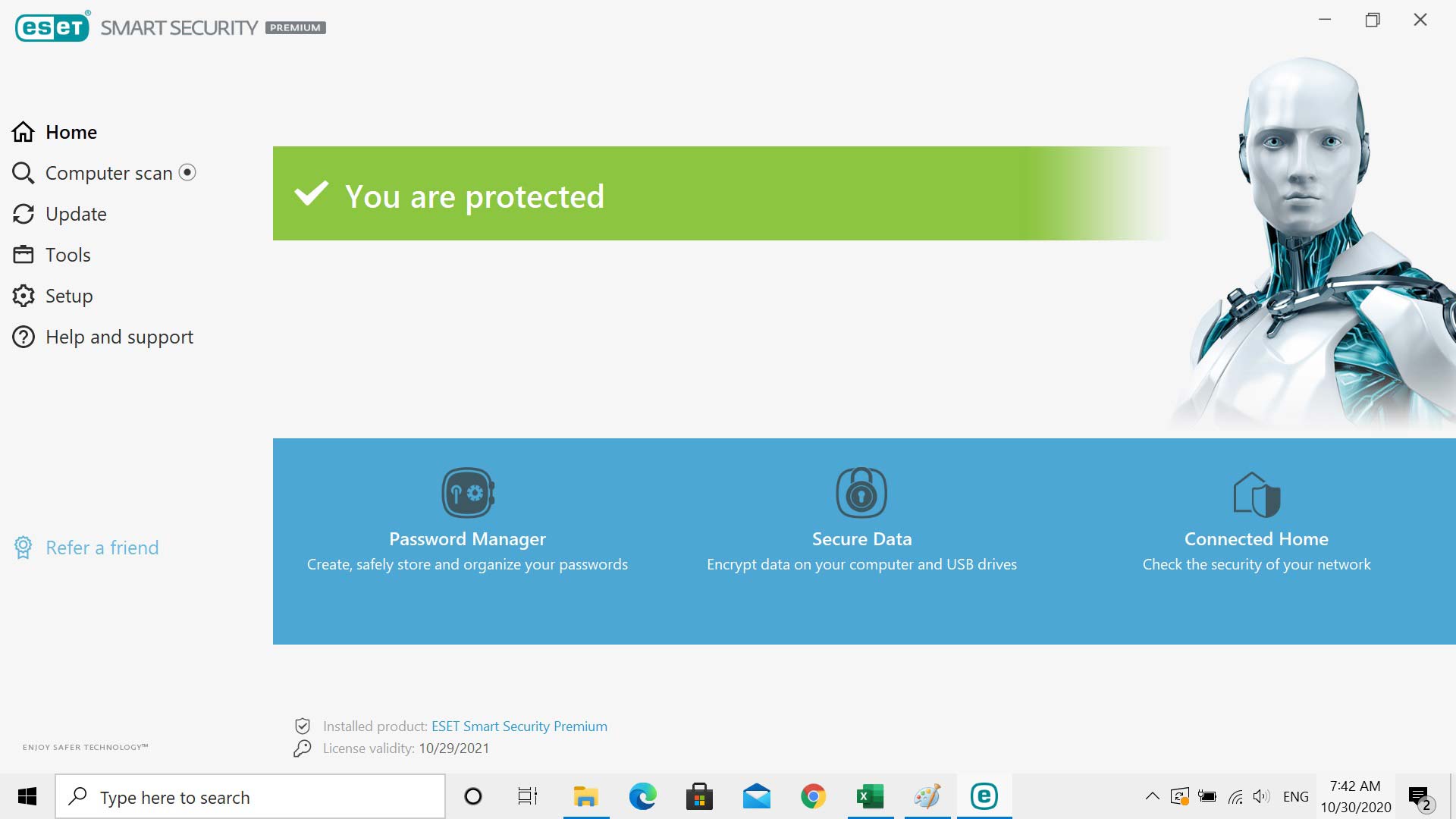Viewport: 1456px width, 819px height.
Task: Click the ESET logo in title bar
Action: click(x=52, y=27)
